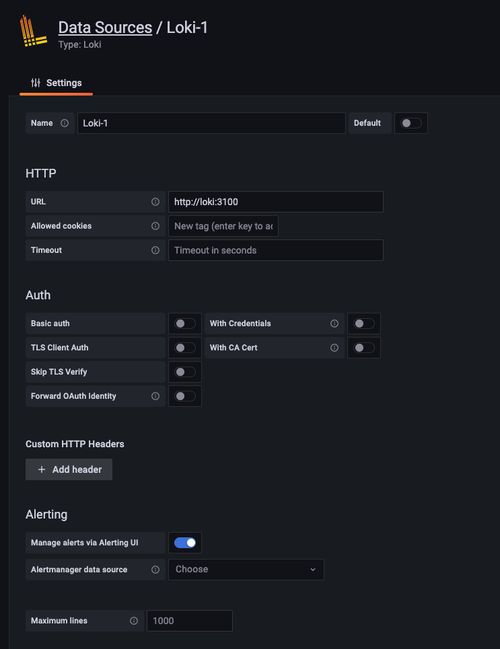Open the Alertmanager data source Choose dropdown
This screenshot has width=500, height=649.
coord(246,570)
